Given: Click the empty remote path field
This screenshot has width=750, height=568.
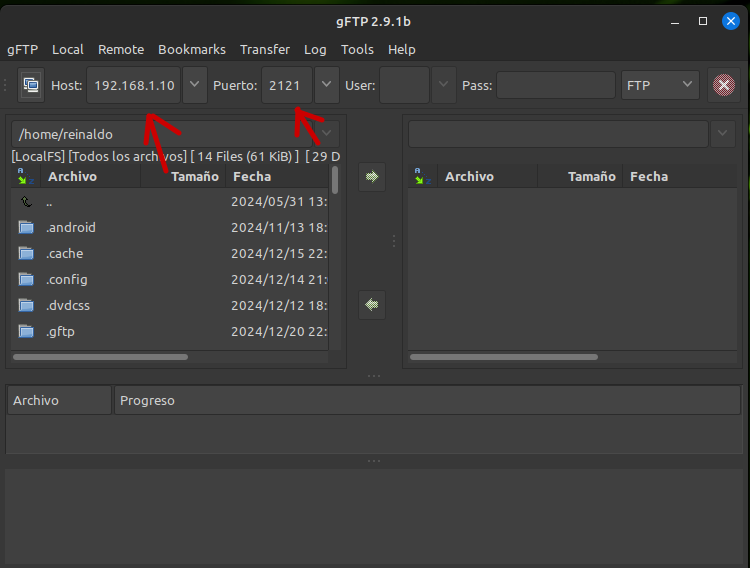Looking at the screenshot, I should click(558, 134).
